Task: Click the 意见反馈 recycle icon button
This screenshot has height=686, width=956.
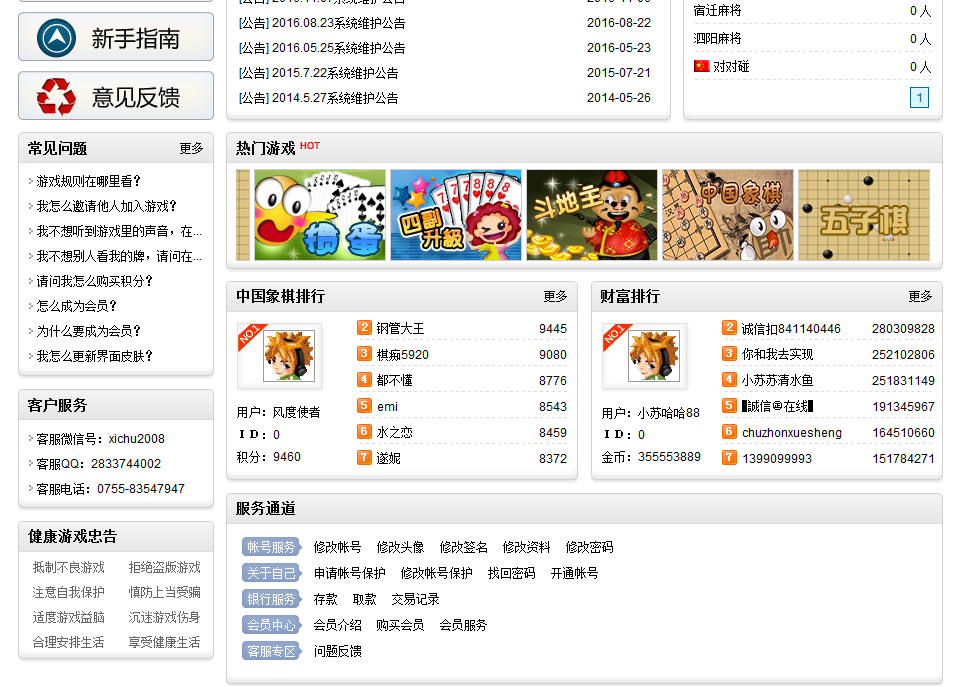Action: [x=116, y=97]
